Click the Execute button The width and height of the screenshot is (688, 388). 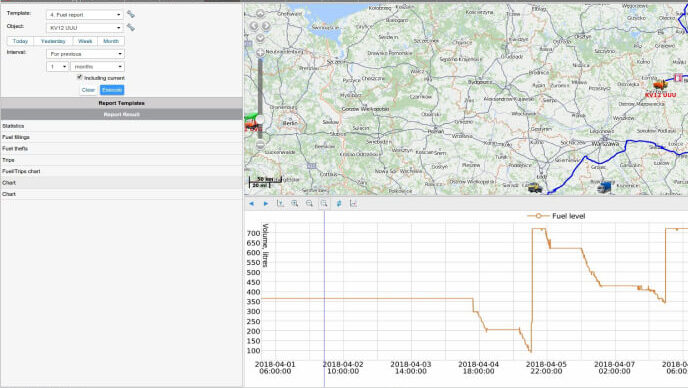(x=112, y=90)
